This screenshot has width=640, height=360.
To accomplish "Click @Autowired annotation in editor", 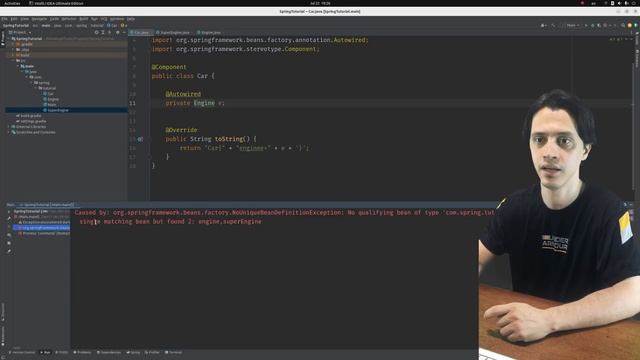I will click(x=183, y=94).
